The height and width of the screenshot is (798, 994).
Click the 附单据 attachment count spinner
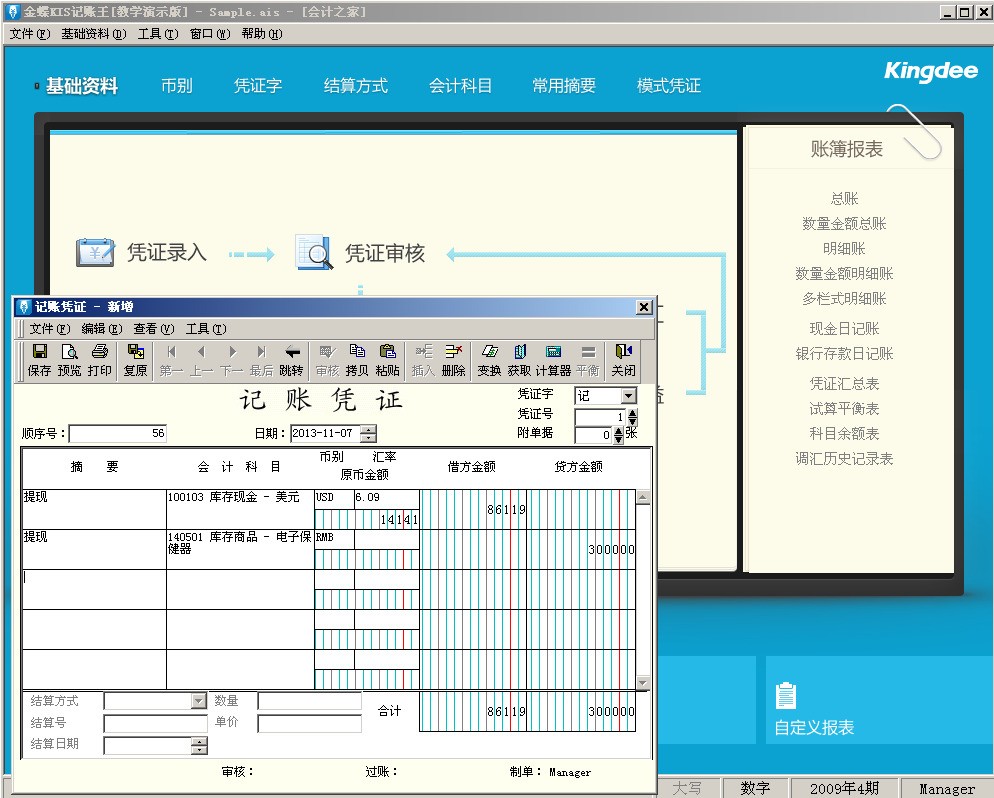[619, 435]
